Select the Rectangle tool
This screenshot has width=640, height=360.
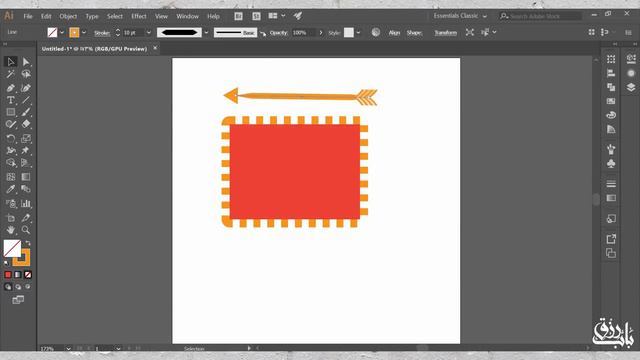coord(11,112)
